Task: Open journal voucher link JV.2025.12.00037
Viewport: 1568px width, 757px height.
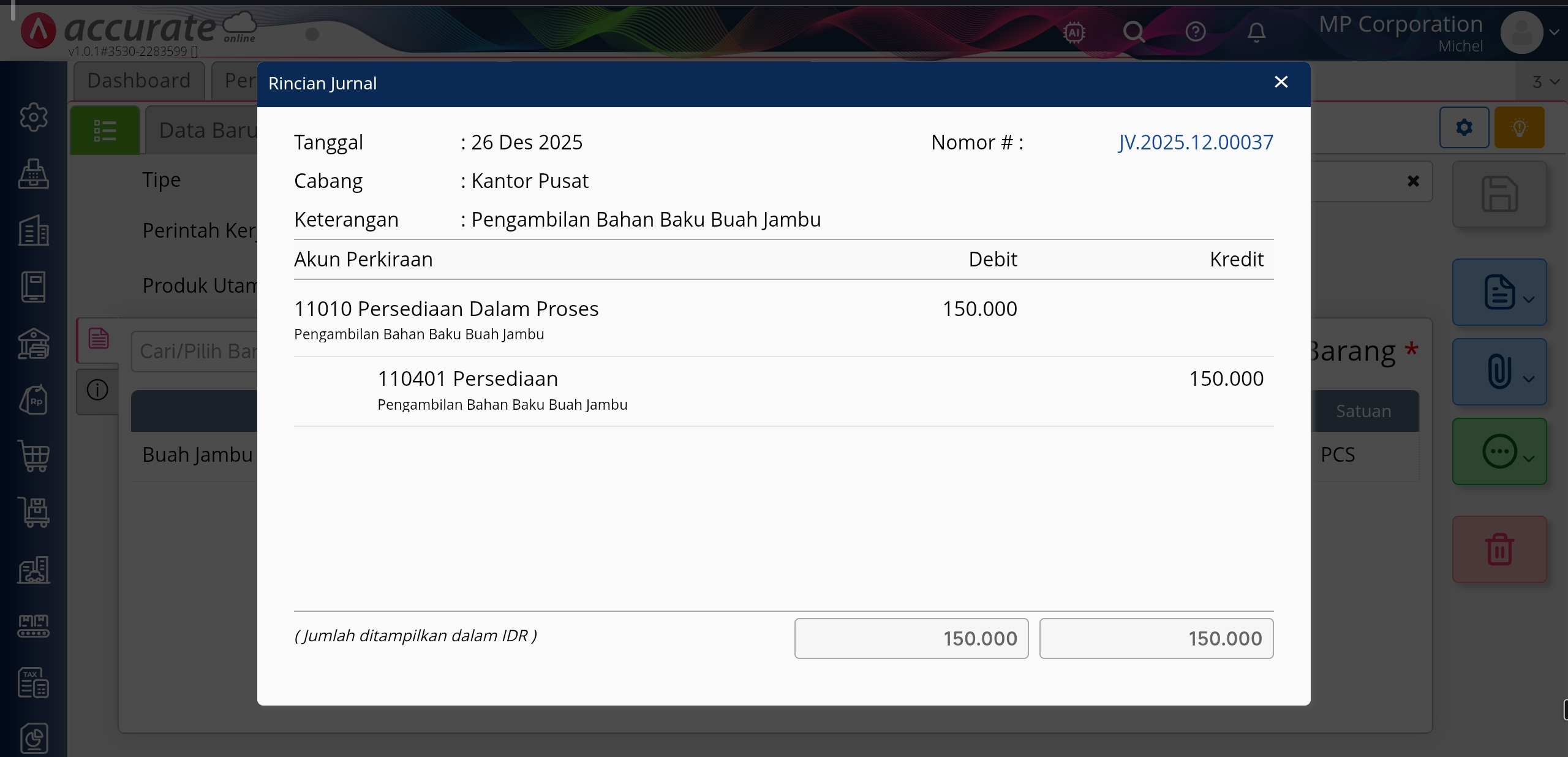Action: pyautogui.click(x=1195, y=142)
